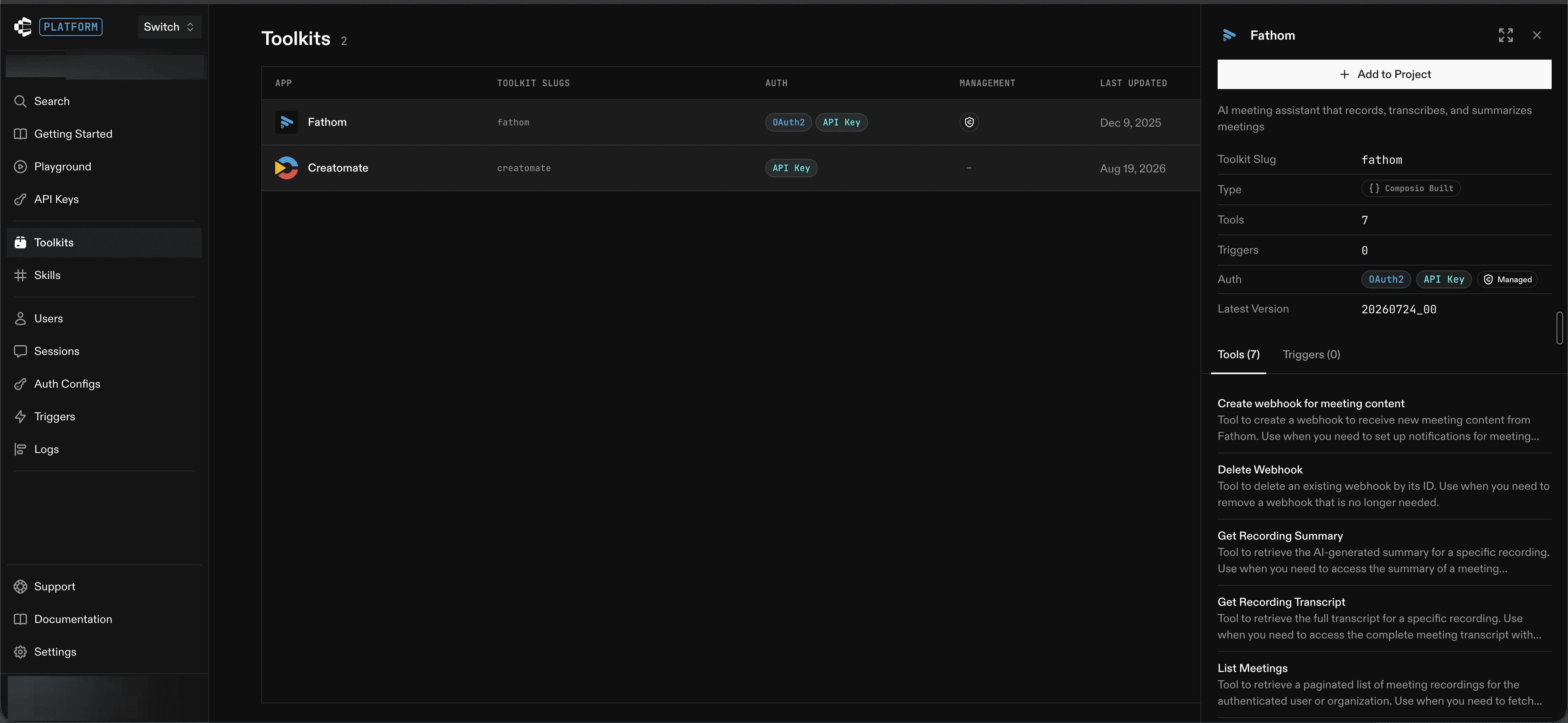Open Get Recording Summary tool

[1384, 552]
